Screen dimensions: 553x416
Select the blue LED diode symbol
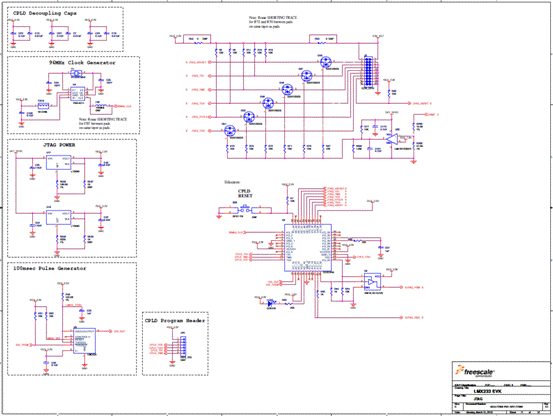(270, 303)
